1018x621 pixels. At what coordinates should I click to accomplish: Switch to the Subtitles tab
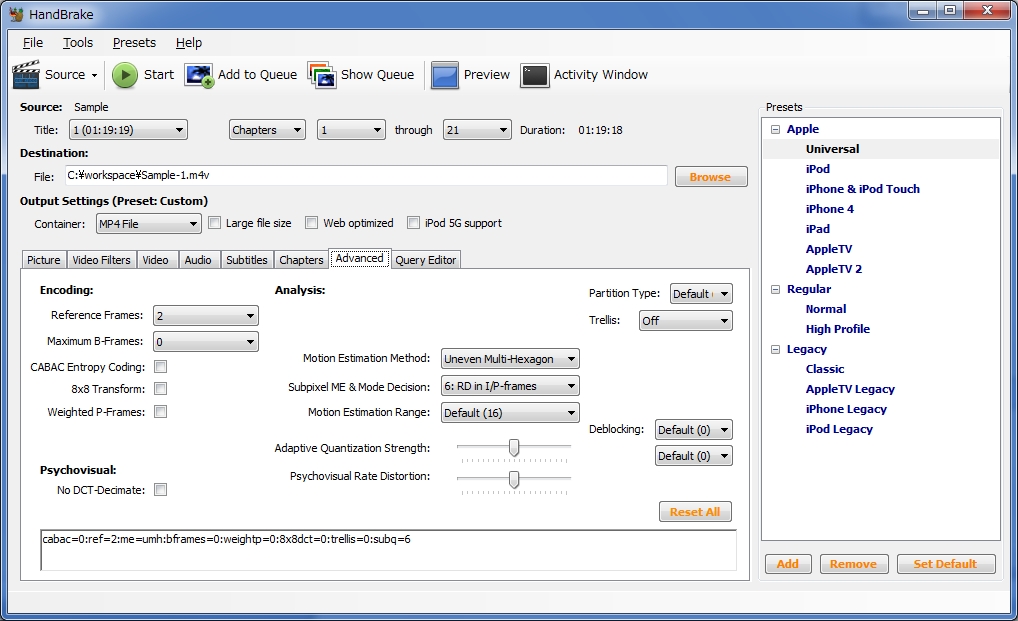(x=247, y=260)
